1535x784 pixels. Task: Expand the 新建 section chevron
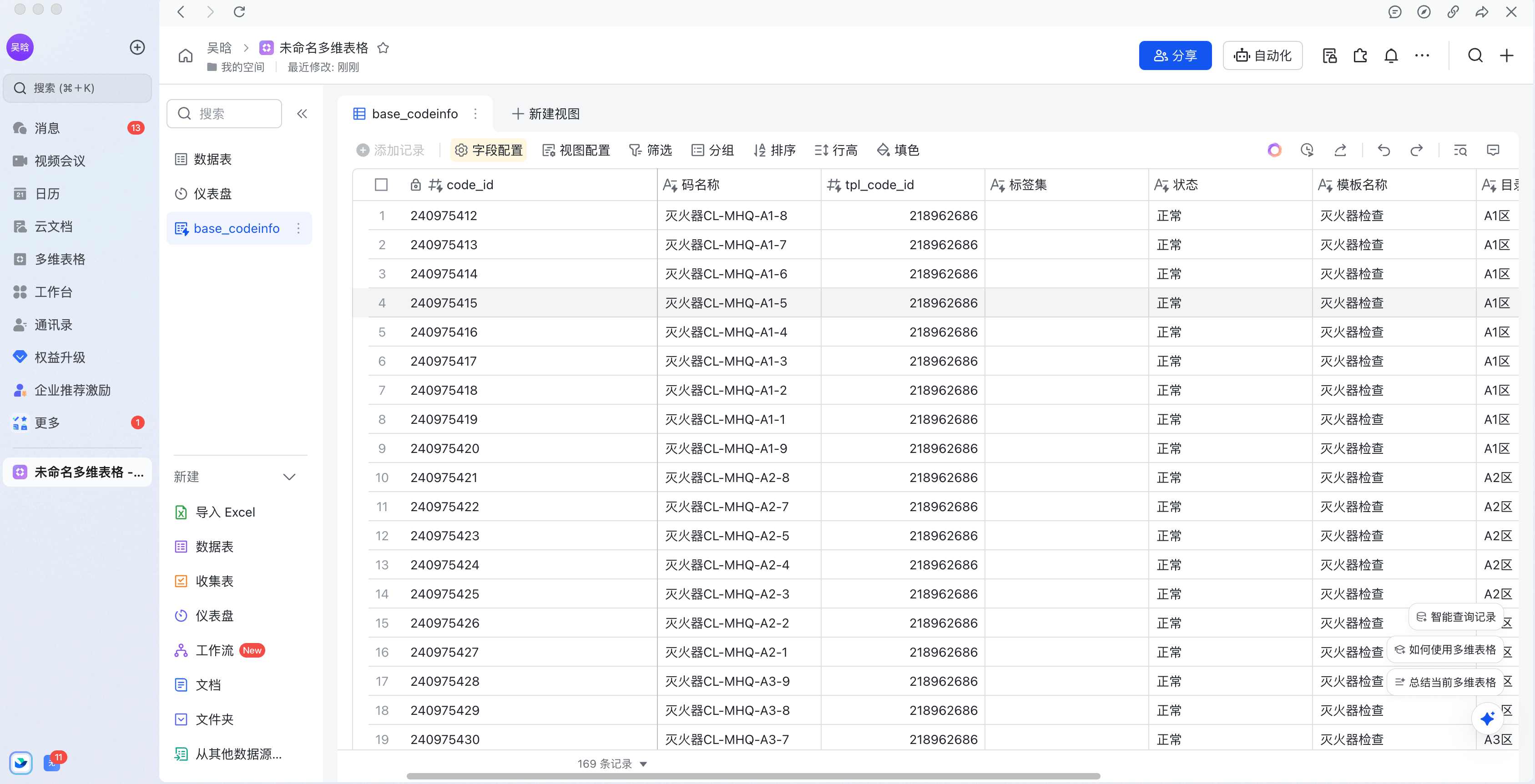tap(290, 477)
